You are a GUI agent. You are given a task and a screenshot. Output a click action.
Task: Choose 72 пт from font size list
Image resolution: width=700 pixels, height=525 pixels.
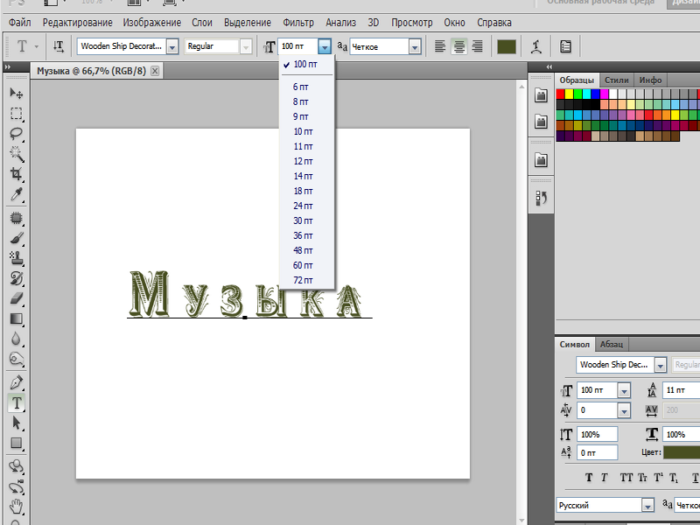click(x=302, y=280)
